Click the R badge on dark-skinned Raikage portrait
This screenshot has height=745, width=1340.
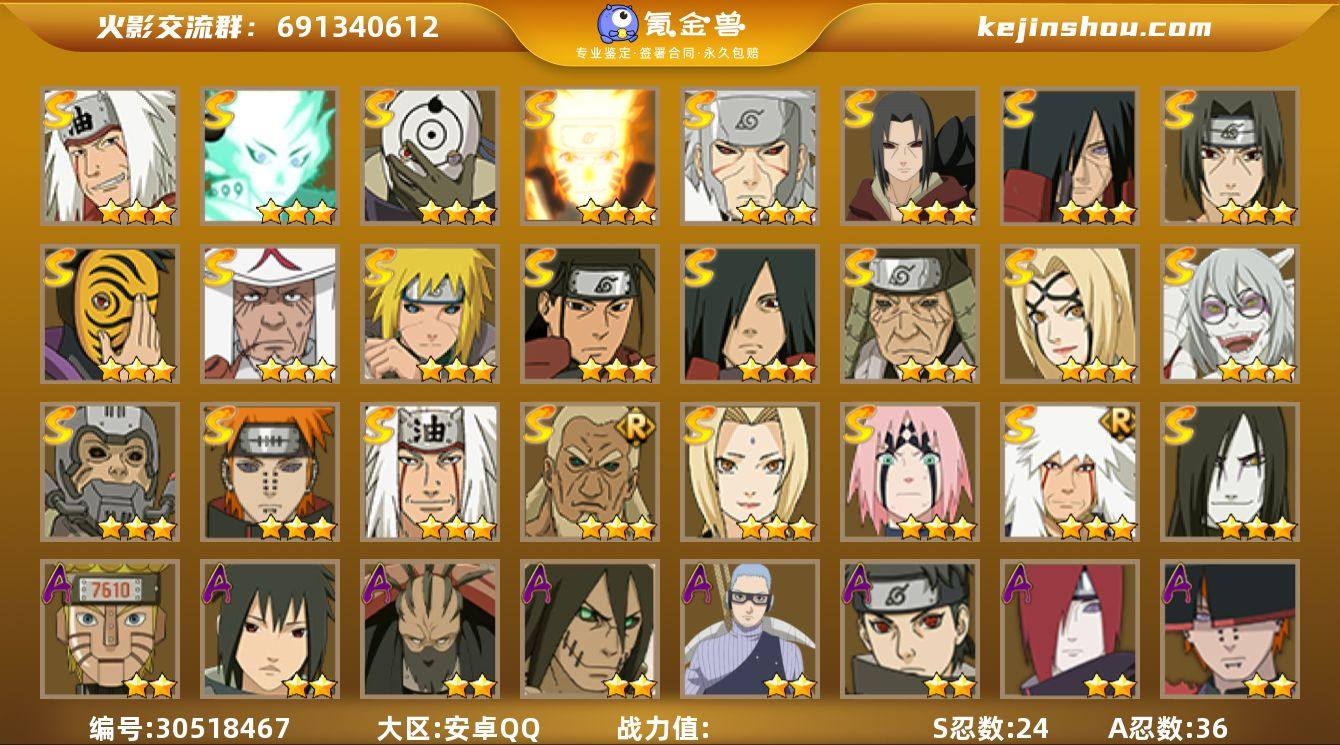[x=636, y=427]
